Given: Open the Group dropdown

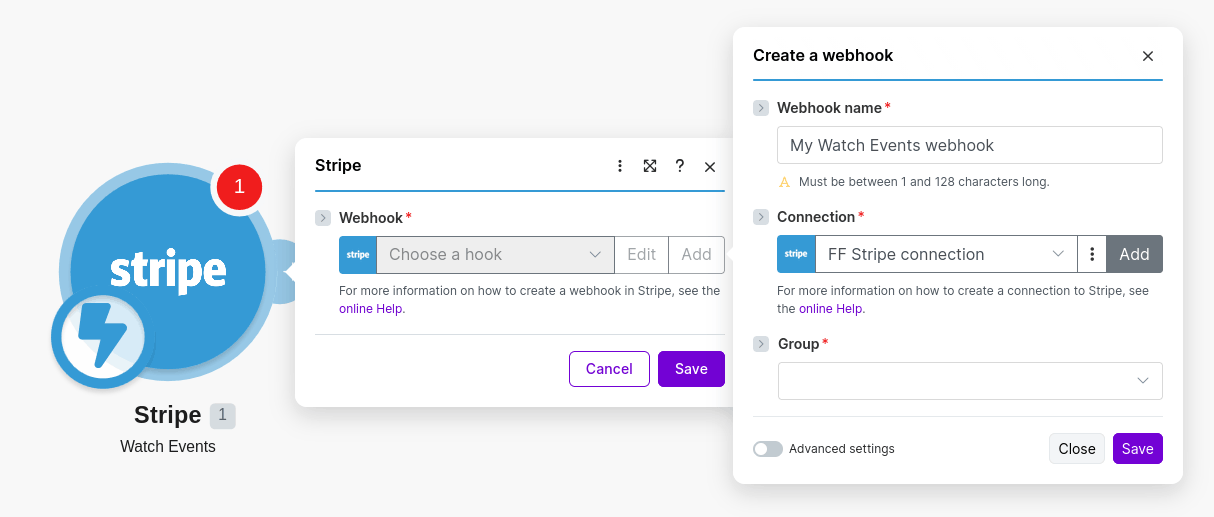Looking at the screenshot, I should coord(970,381).
